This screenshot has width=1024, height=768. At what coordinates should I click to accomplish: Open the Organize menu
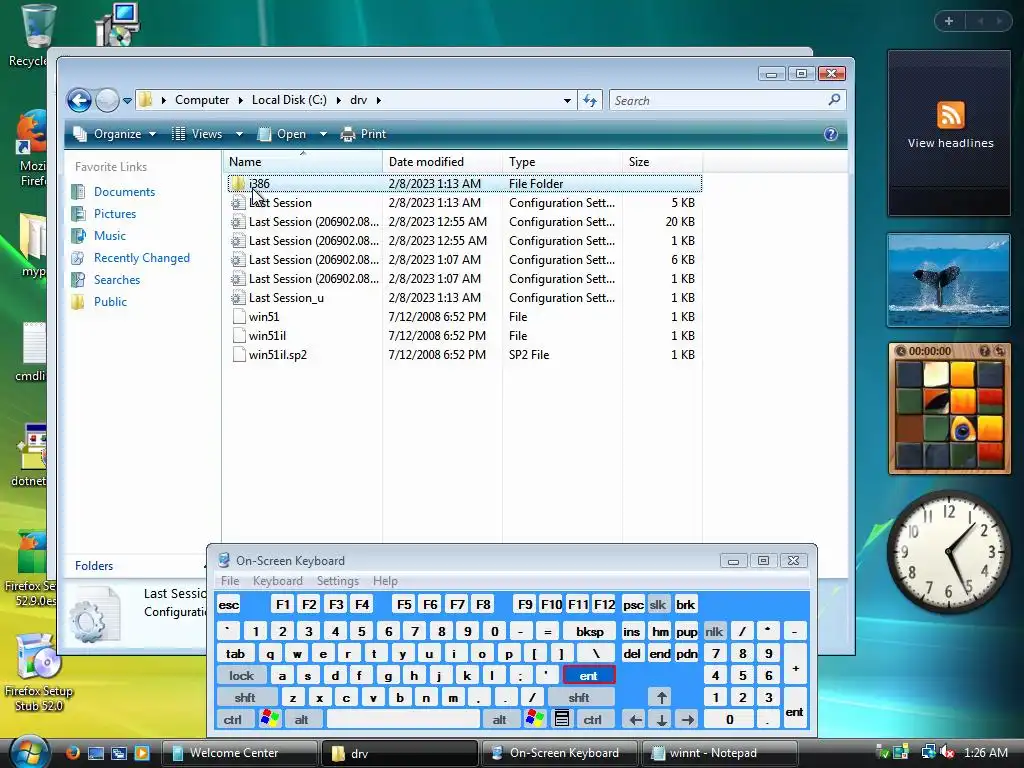(x=115, y=134)
